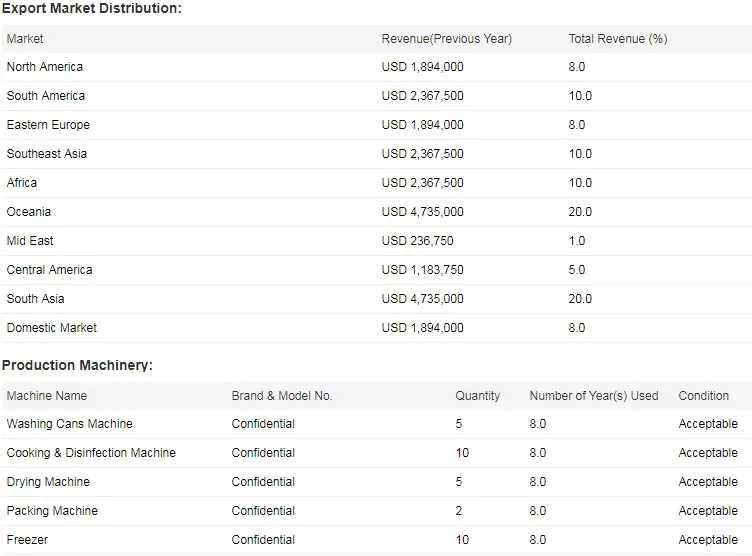The image size is (752, 556).
Task: Select the Machine Name column header
Action: [x=47, y=396]
